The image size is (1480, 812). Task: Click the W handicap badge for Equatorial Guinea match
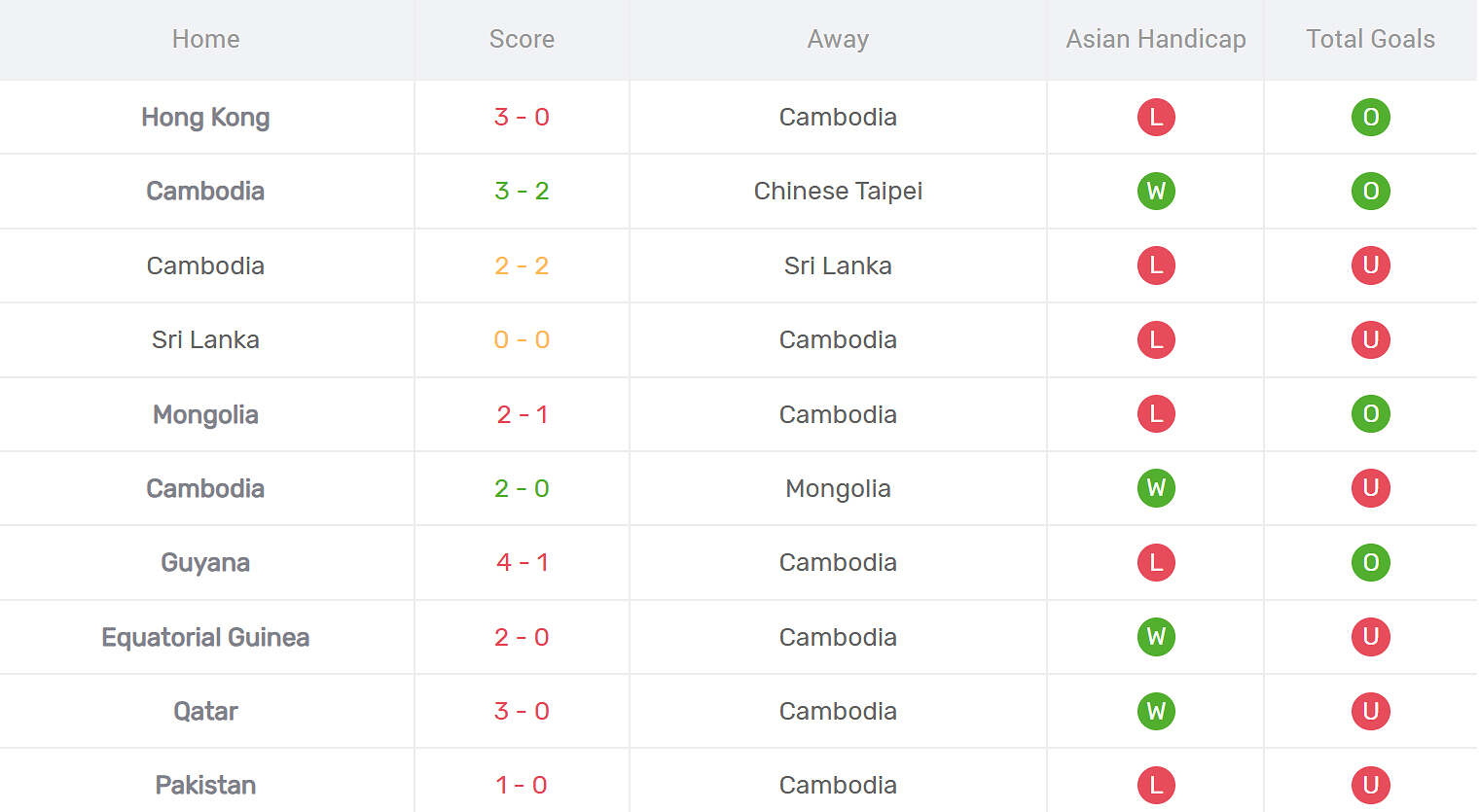(x=1156, y=637)
